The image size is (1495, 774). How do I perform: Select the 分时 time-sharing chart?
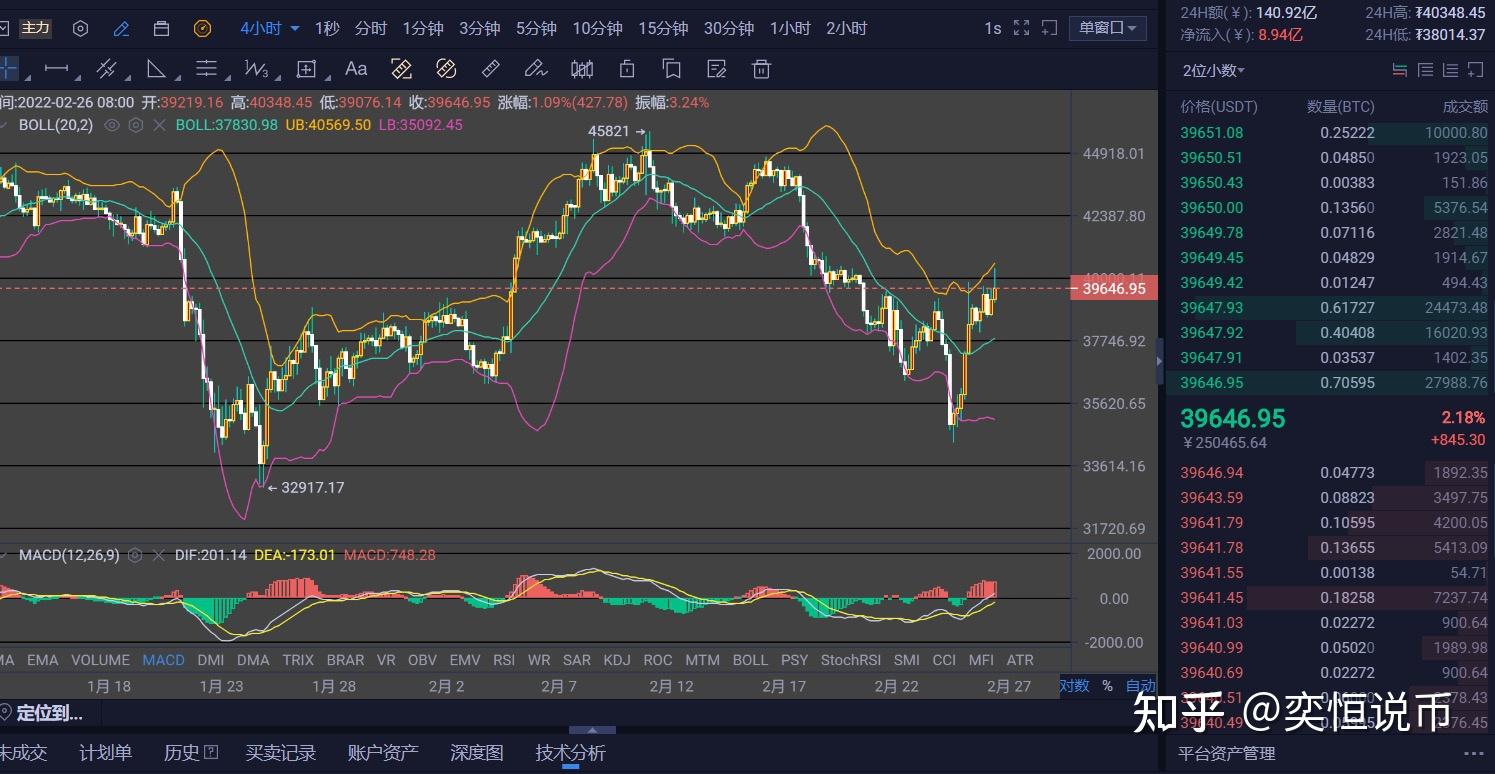tap(371, 28)
